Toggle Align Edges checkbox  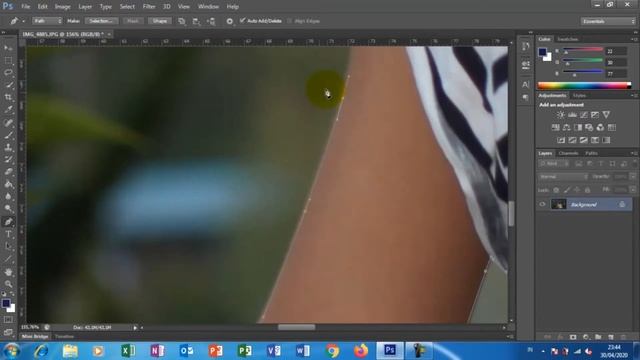tap(289, 21)
